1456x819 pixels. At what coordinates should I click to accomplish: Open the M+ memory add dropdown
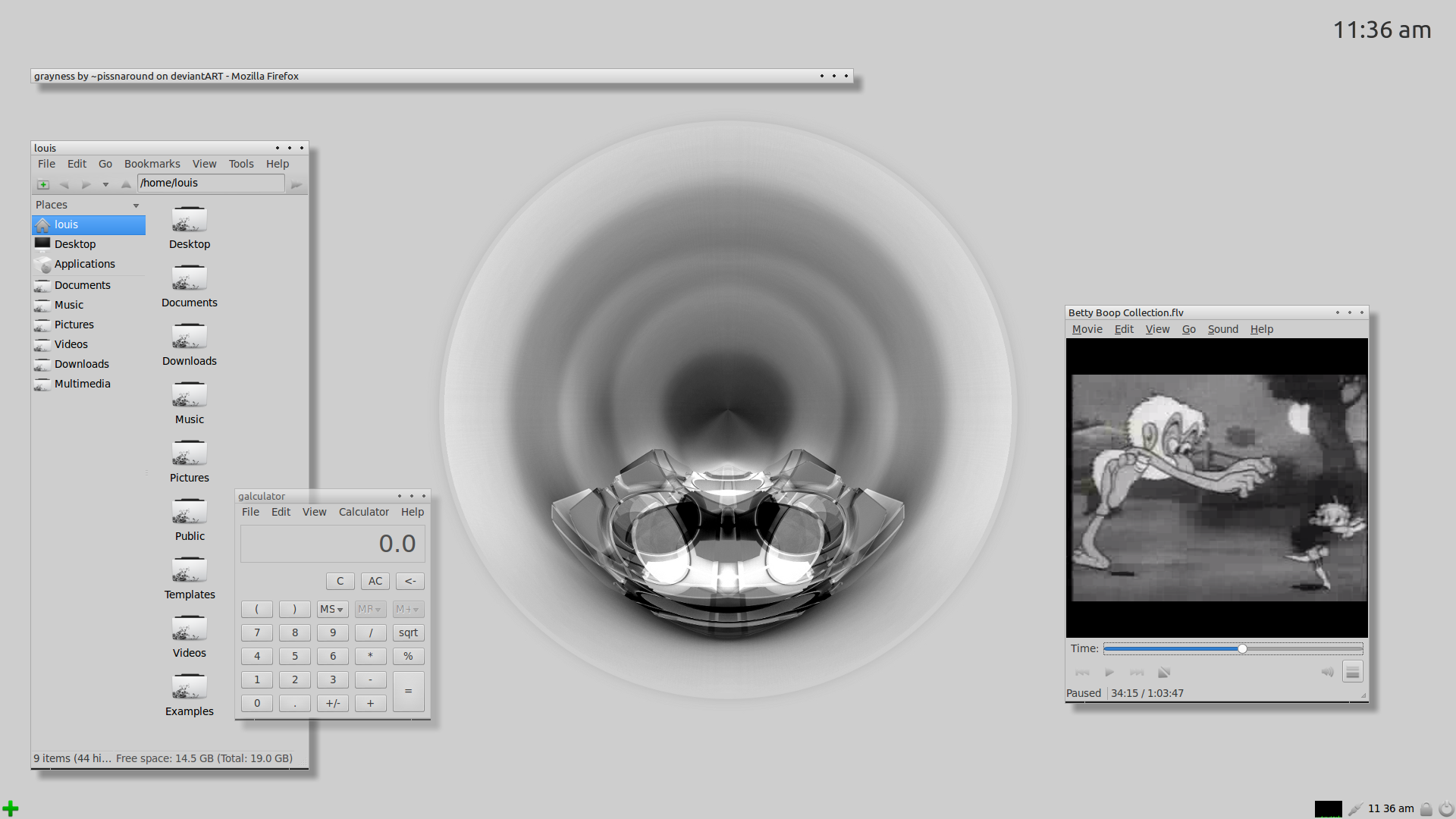(408, 609)
